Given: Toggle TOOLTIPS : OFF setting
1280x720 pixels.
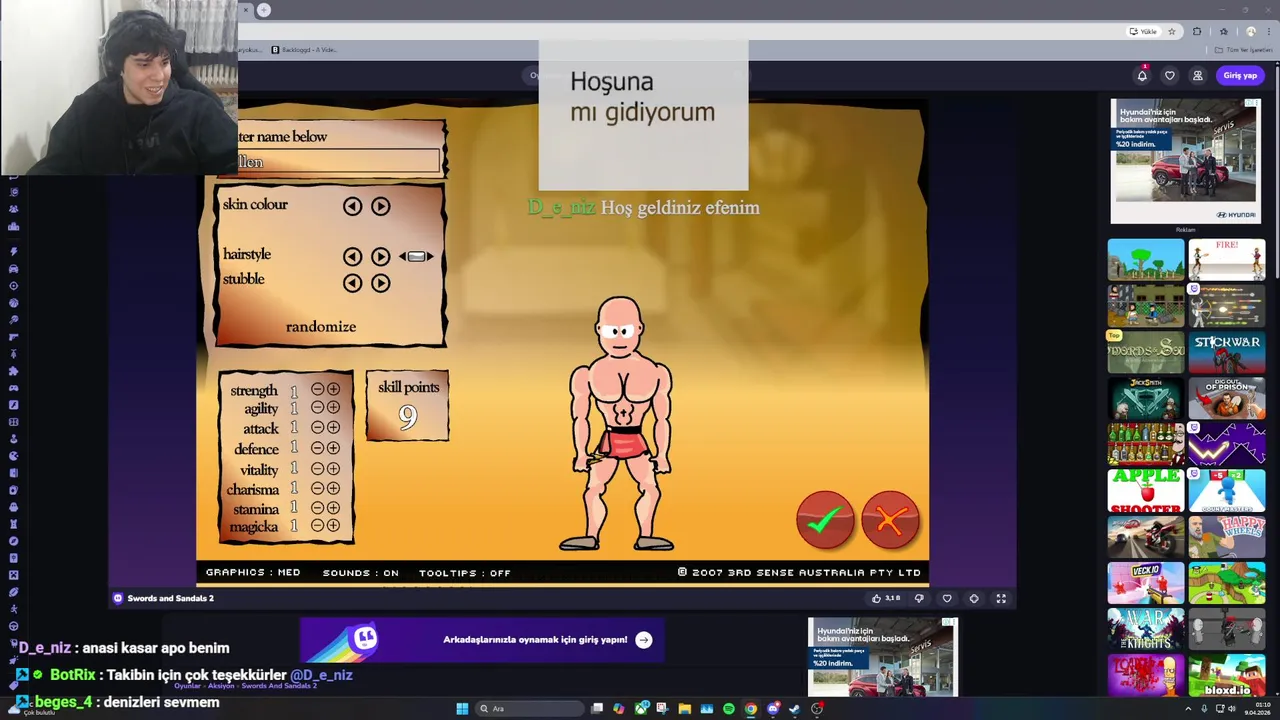Looking at the screenshot, I should [x=465, y=573].
